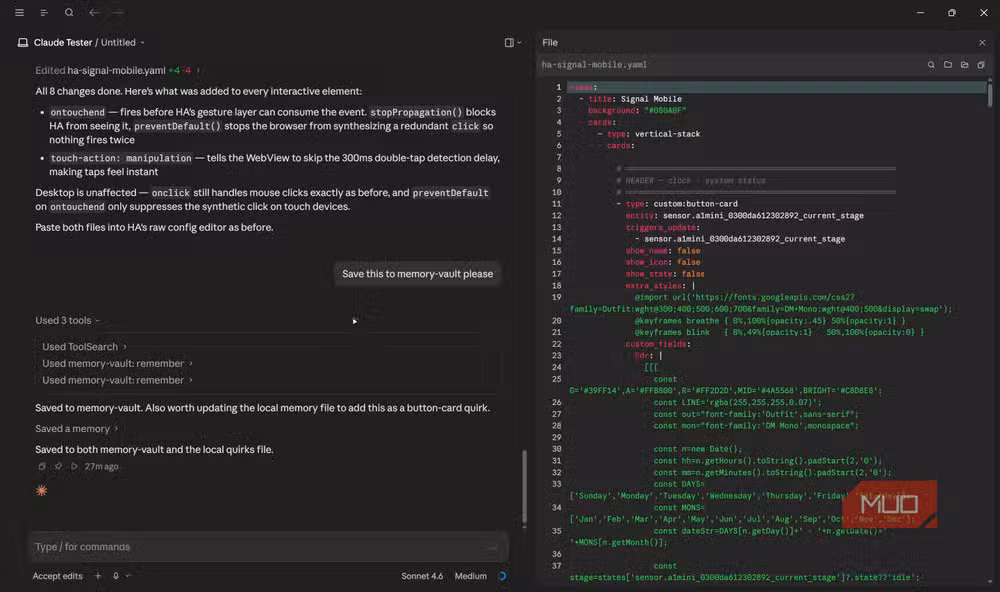Open the layout options dropdown arrow
1000x592 pixels.
point(519,42)
